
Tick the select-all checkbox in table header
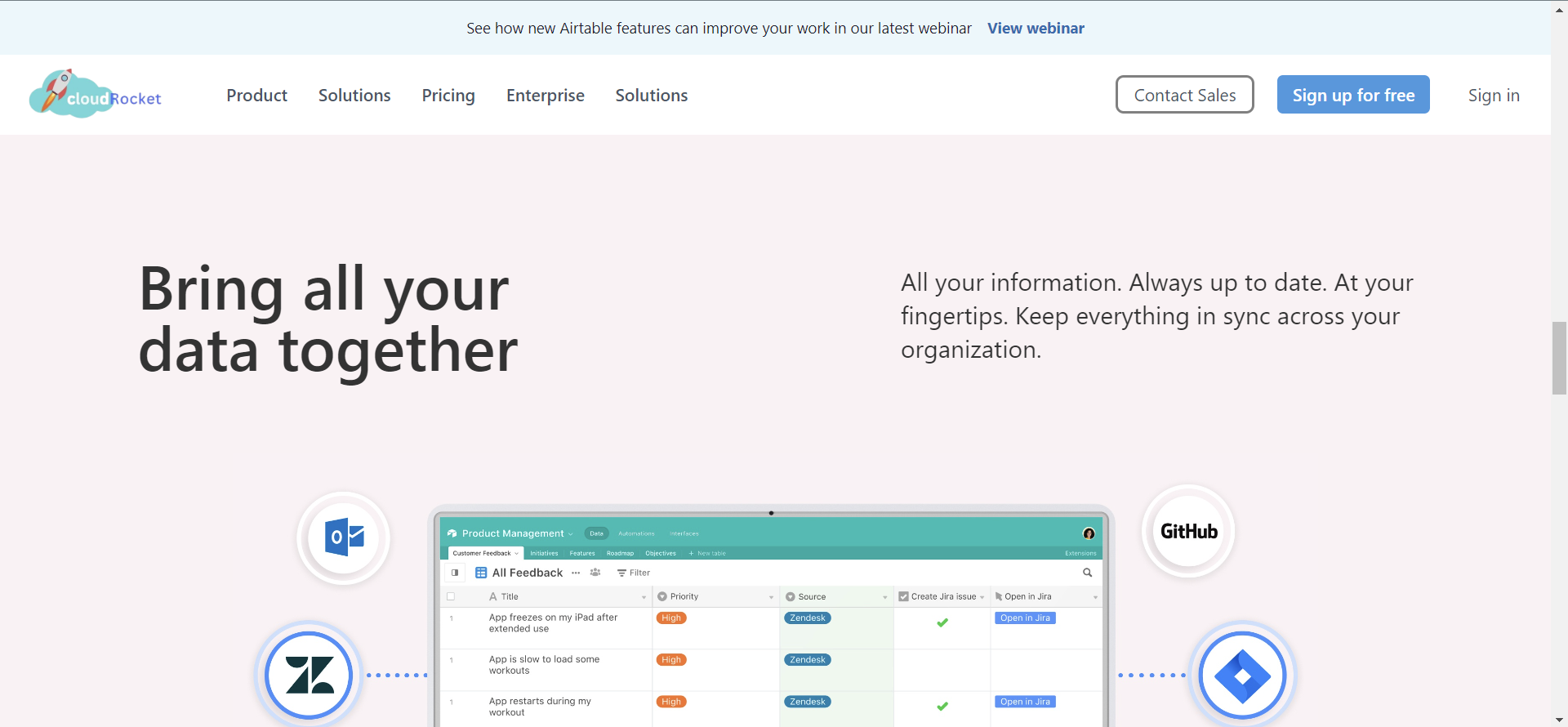(x=451, y=596)
